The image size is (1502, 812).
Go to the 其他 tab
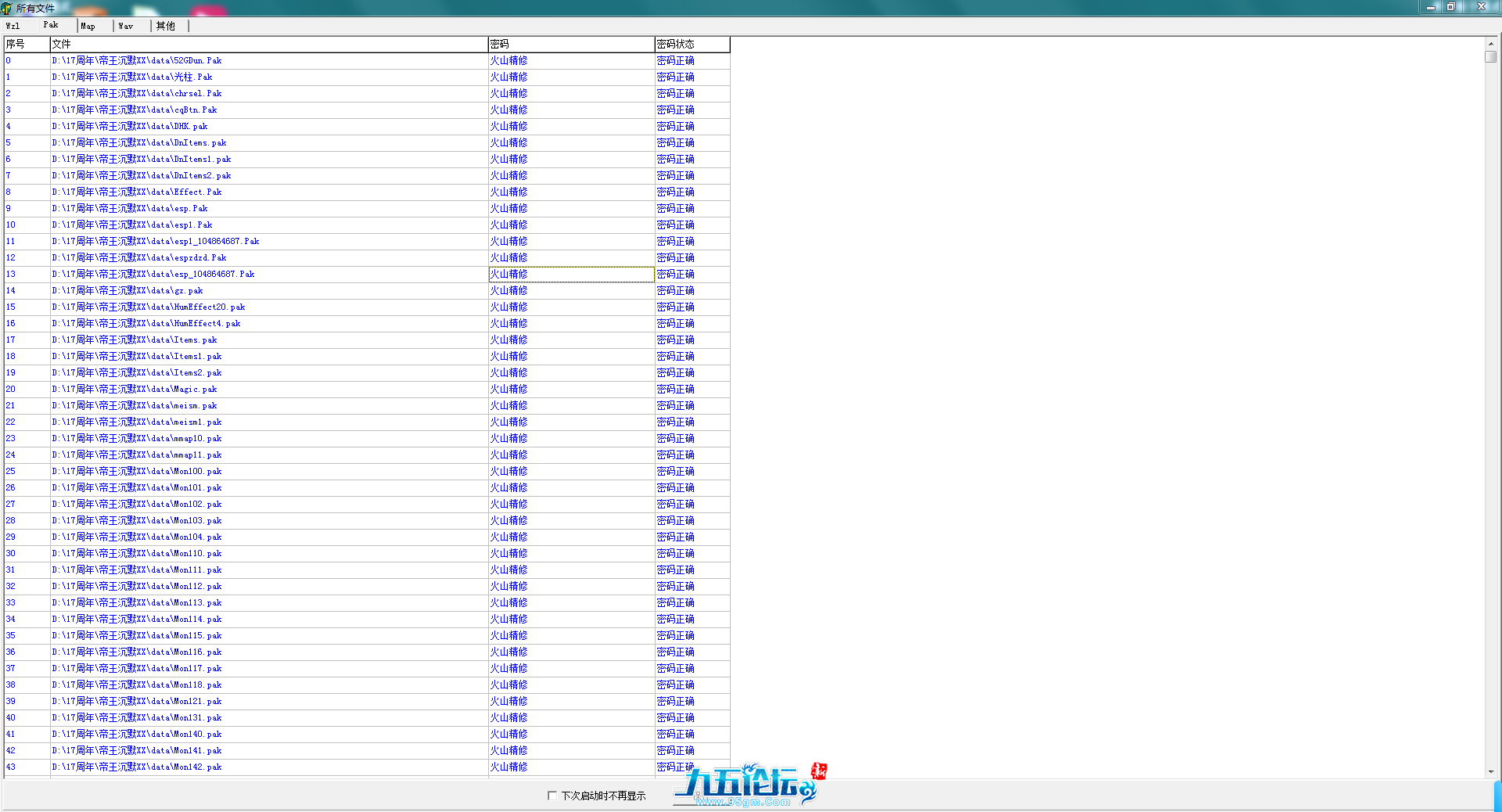(166, 26)
